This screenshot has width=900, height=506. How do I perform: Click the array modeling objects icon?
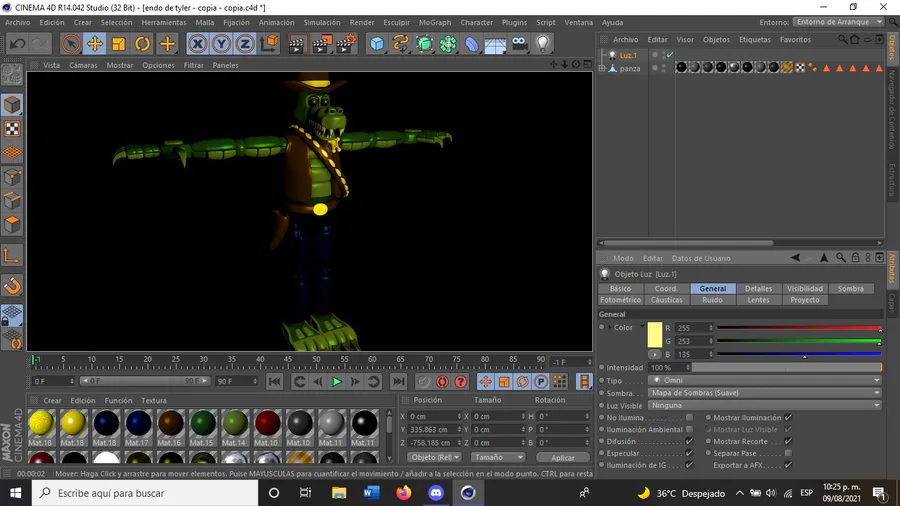[x=448, y=44]
